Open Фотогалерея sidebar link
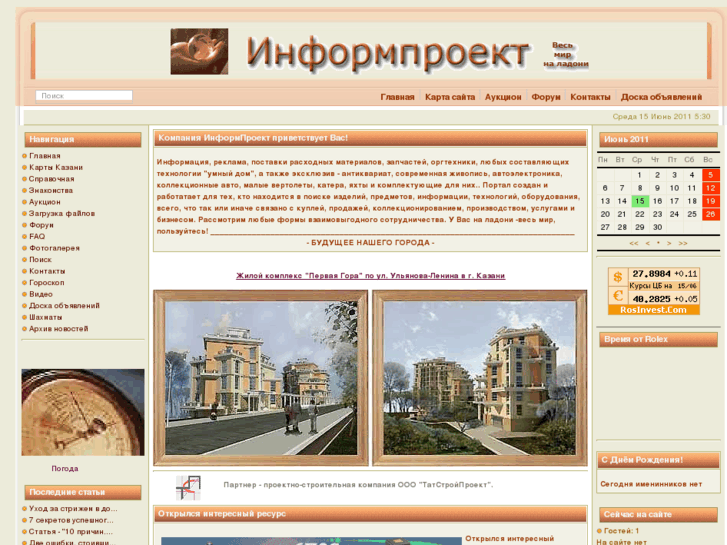This screenshot has height=545, width=727. 54,248
